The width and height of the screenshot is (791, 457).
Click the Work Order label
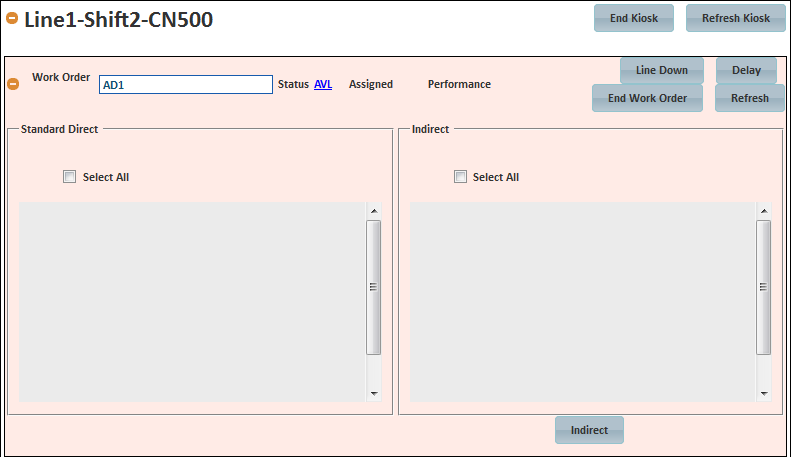point(61,77)
